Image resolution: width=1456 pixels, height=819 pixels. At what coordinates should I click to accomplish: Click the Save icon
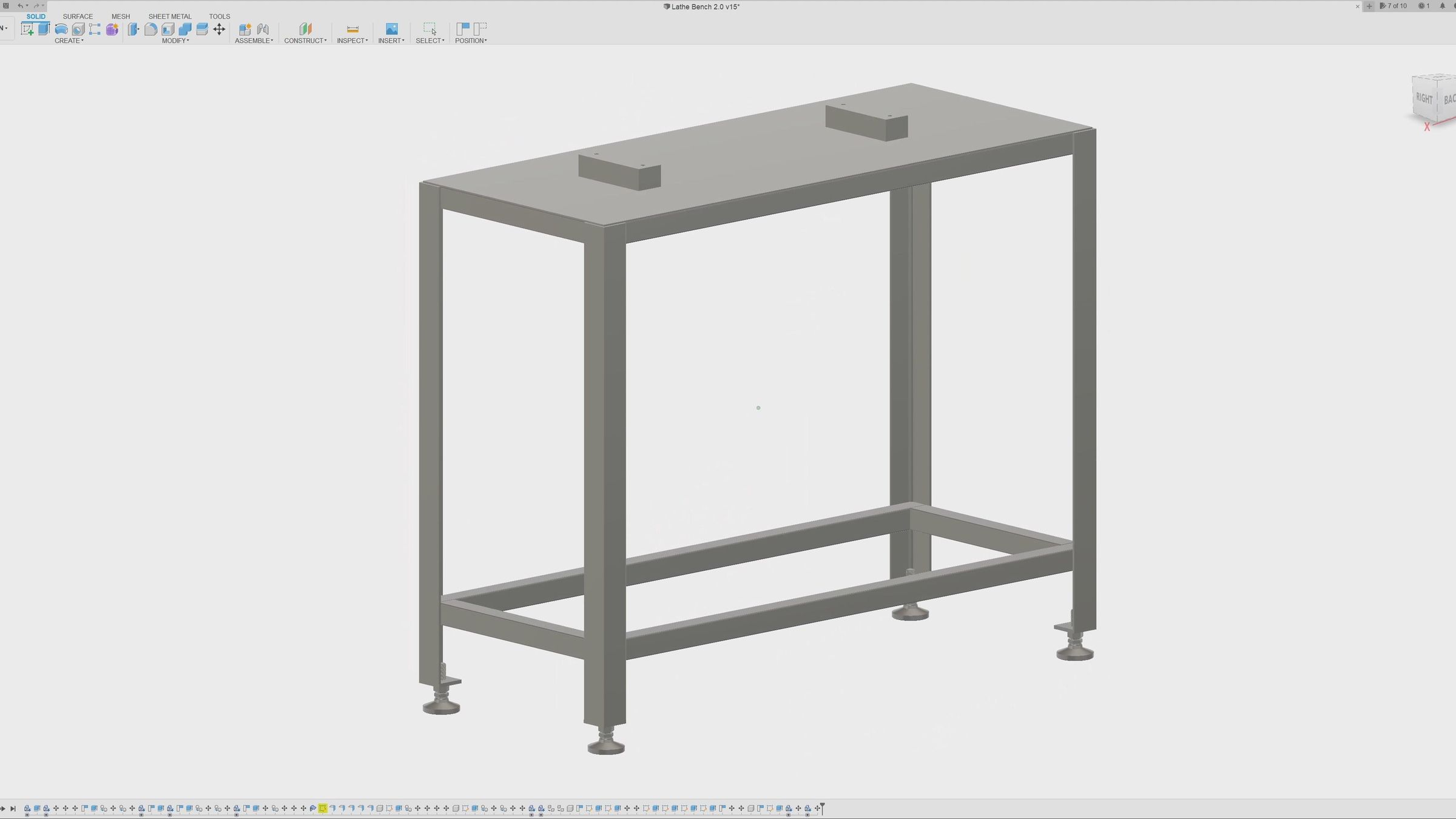(x=5, y=5)
